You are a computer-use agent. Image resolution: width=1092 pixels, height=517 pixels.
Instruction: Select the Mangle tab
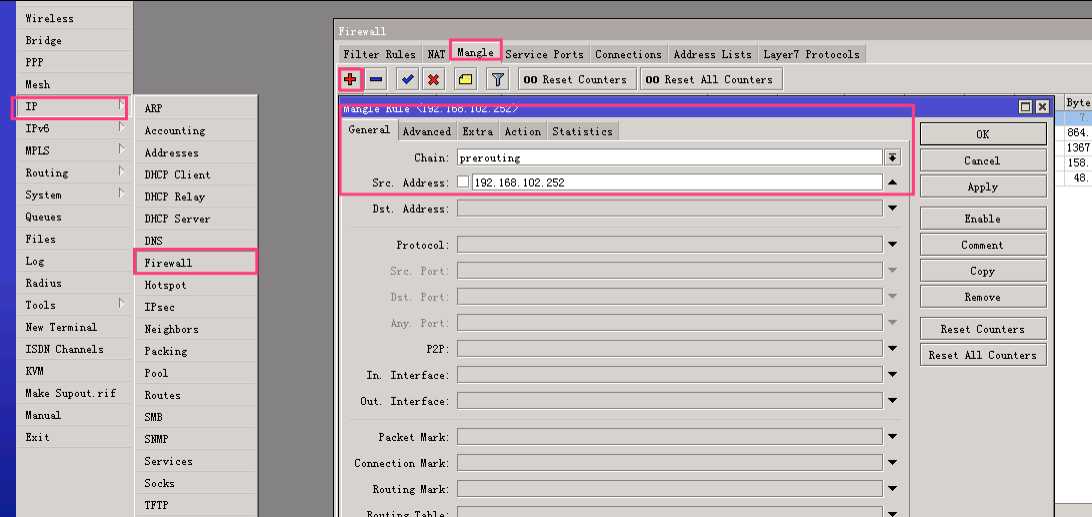(x=476, y=52)
